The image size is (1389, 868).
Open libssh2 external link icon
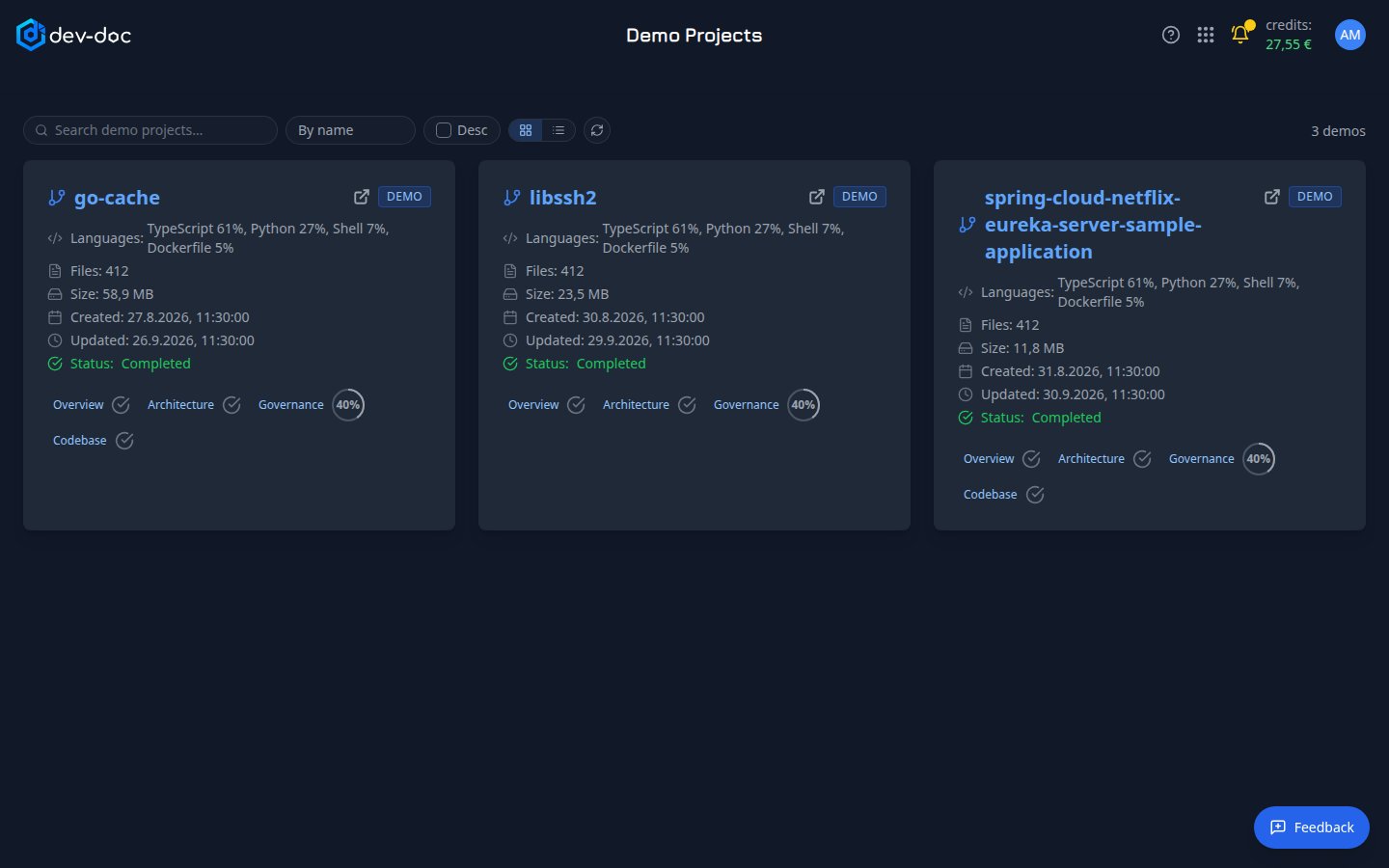click(817, 197)
